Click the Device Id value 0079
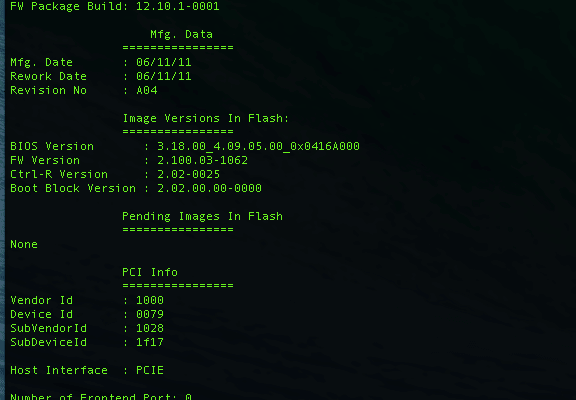576x400 pixels. click(x=150, y=314)
